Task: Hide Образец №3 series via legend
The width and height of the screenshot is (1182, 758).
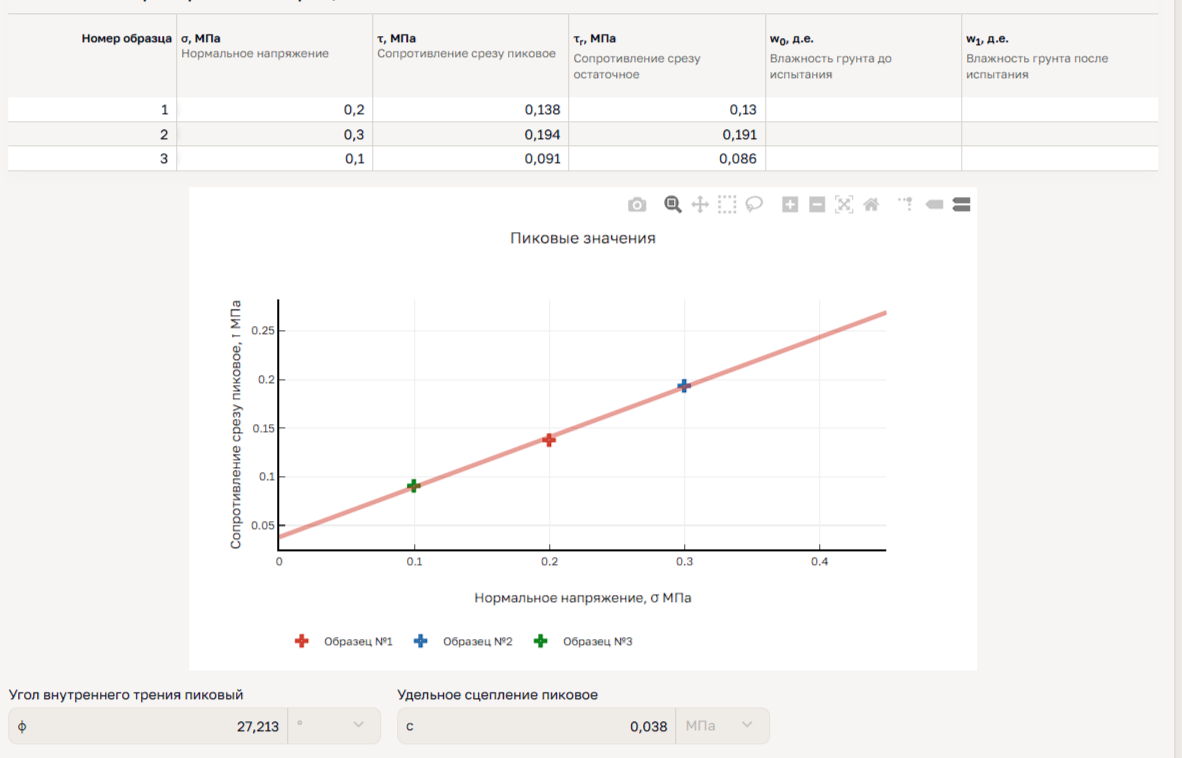Action: [585, 641]
